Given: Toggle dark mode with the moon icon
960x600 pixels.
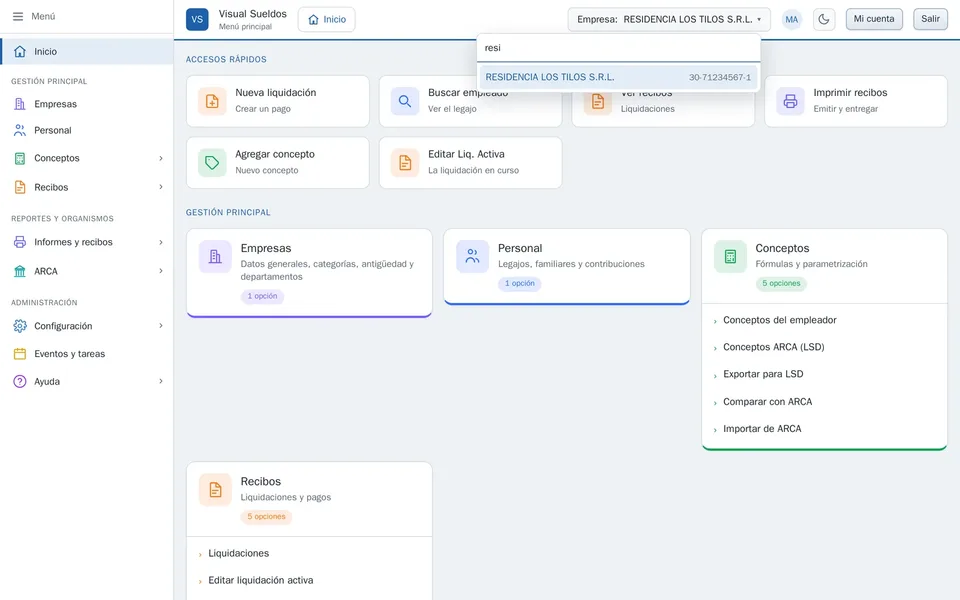Looking at the screenshot, I should pos(824,20).
